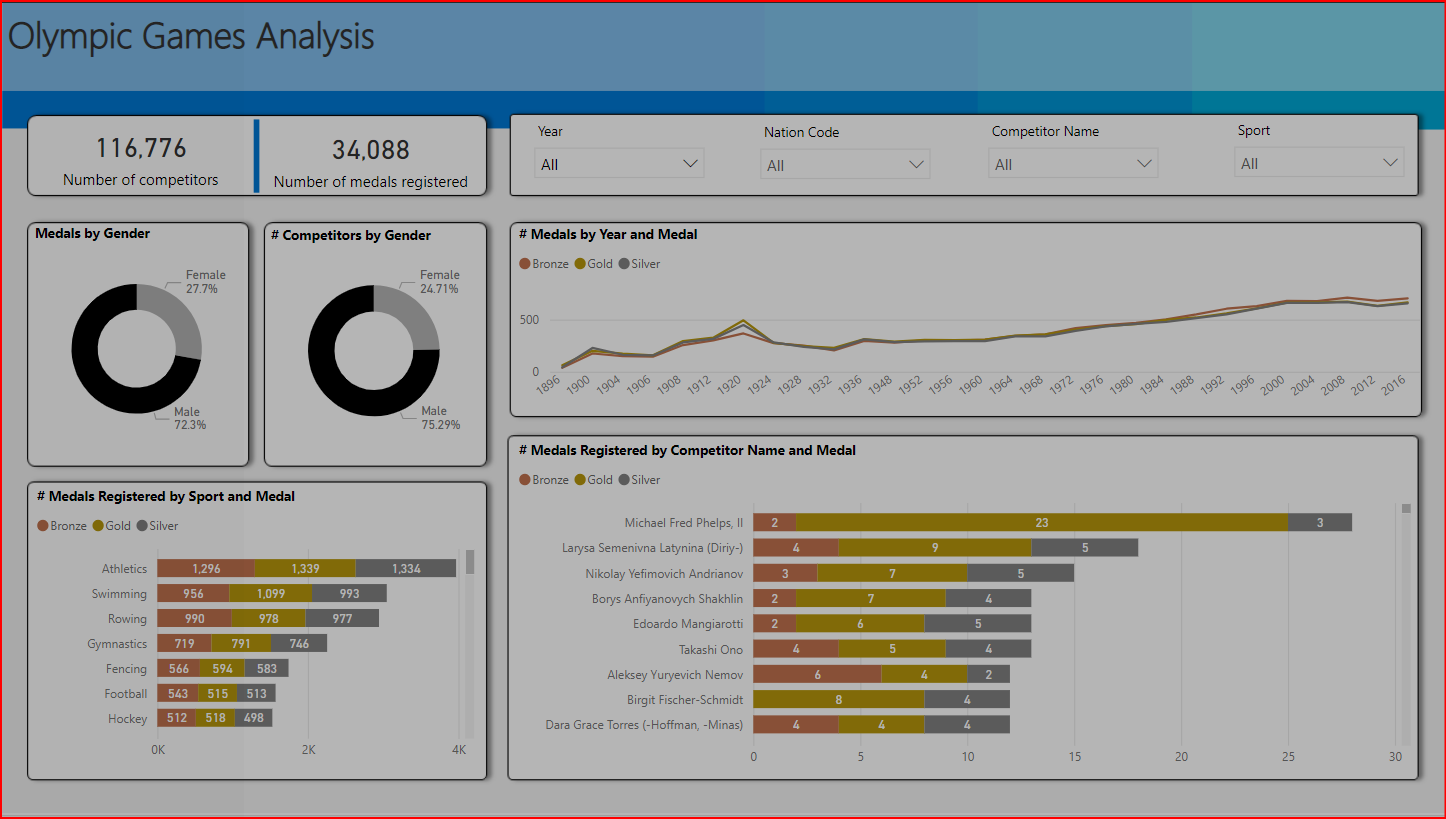Expand the Sport slicer chevron
The width and height of the screenshot is (1446, 819).
1390,163
